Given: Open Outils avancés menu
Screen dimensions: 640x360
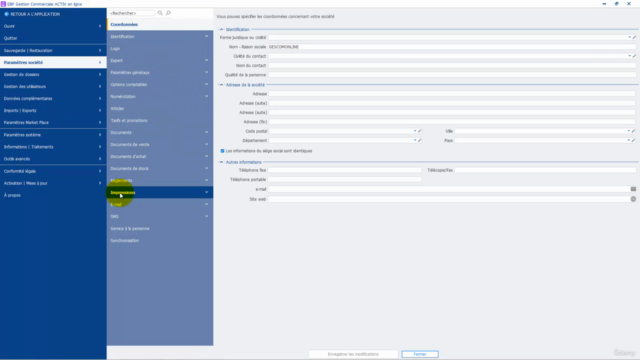Looking at the screenshot, I should coord(53,159).
